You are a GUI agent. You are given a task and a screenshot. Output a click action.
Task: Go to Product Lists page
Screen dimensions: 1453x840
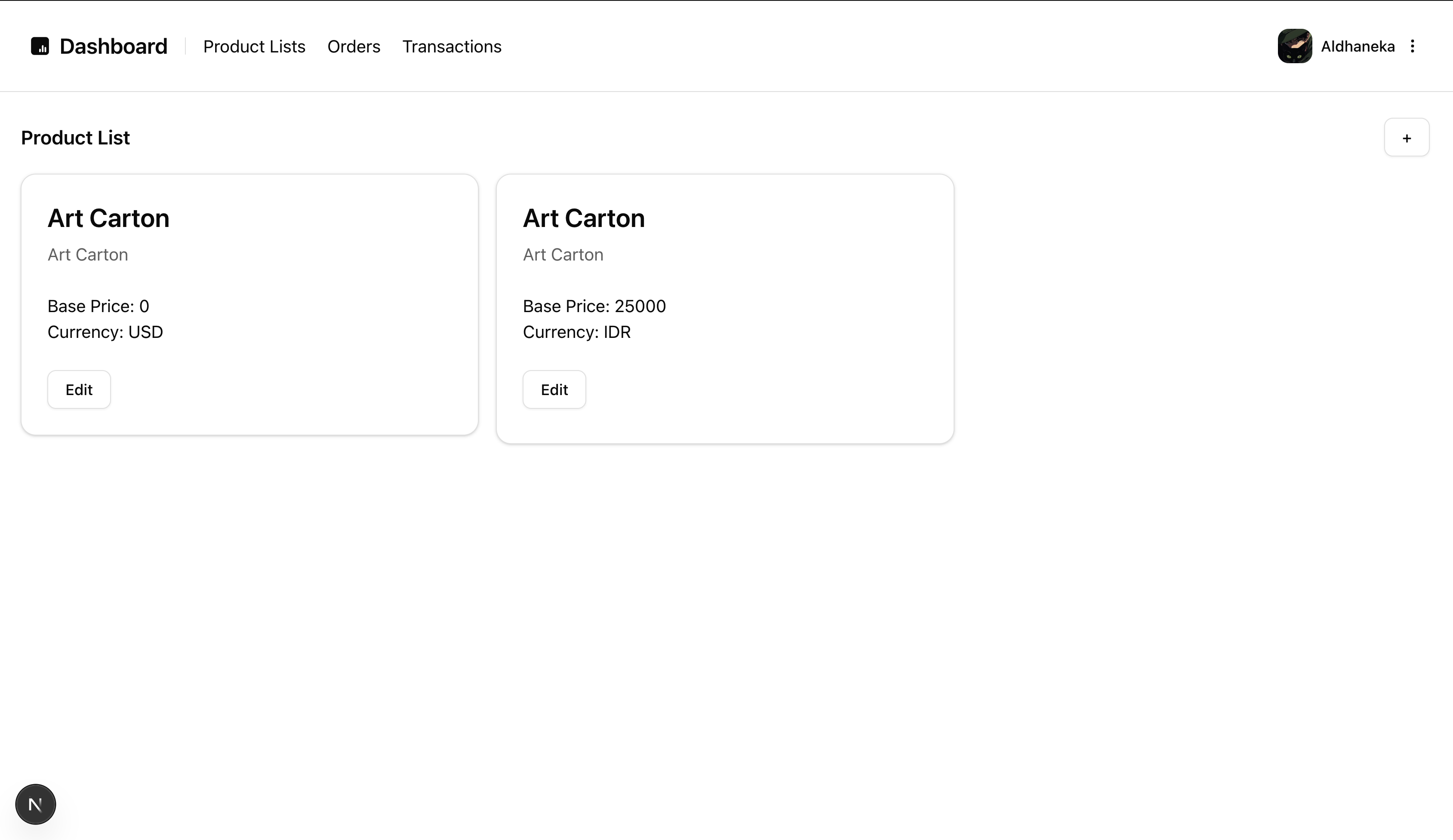pyautogui.click(x=254, y=47)
